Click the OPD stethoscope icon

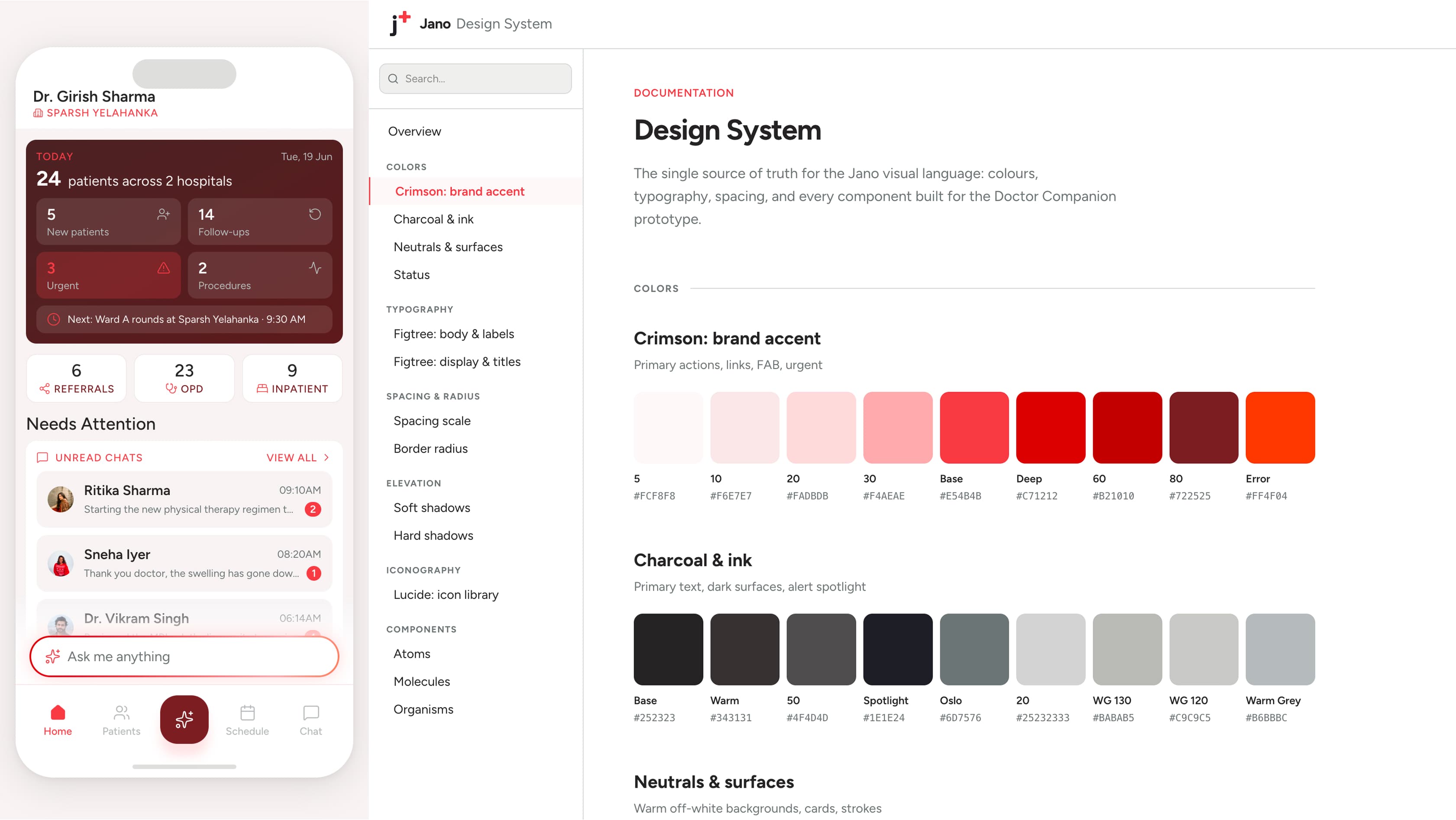coord(171,389)
